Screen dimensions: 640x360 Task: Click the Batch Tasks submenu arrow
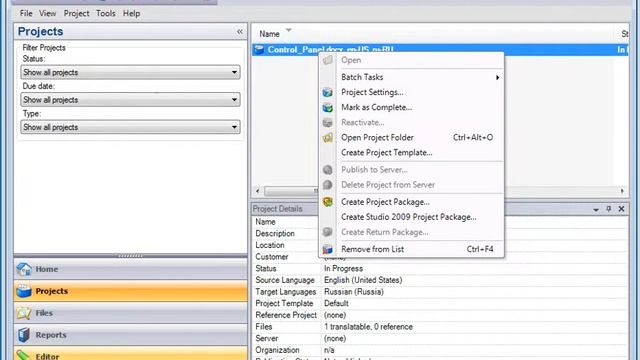pos(497,78)
